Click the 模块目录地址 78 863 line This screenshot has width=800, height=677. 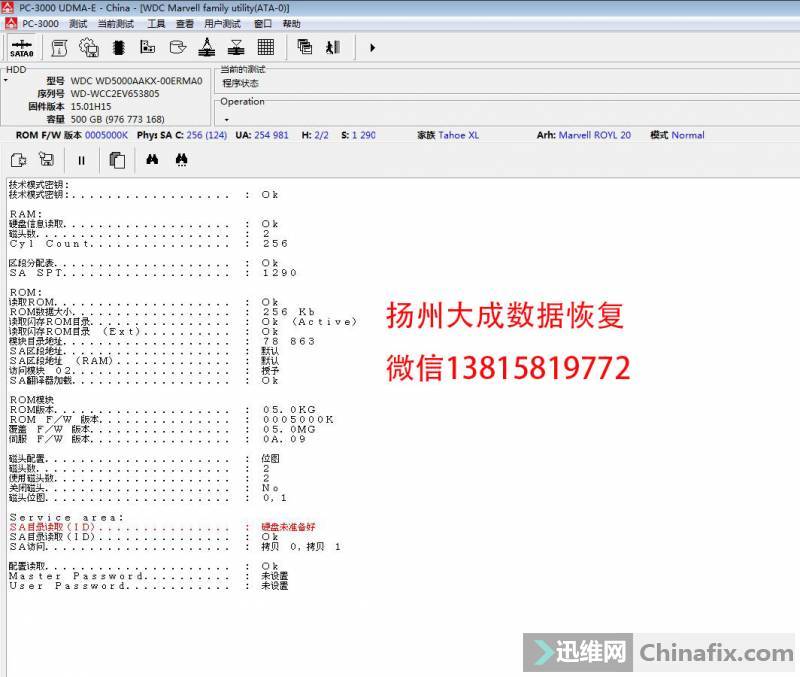(162, 341)
